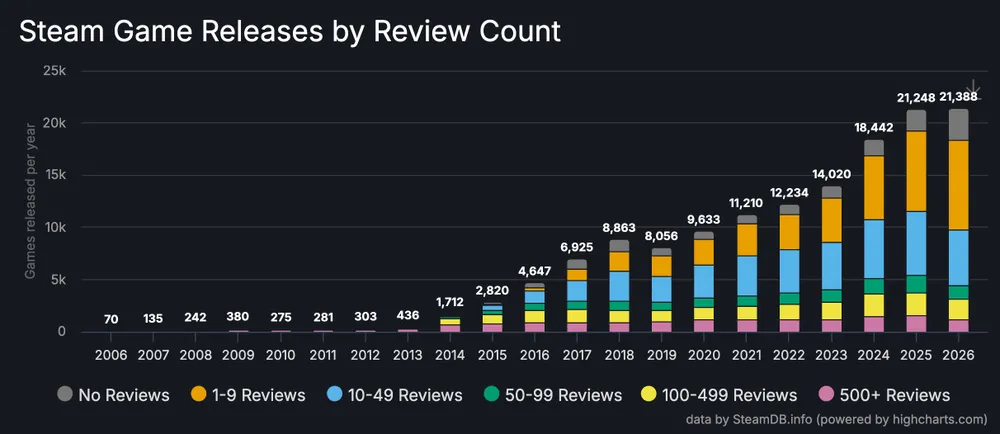Image resolution: width=1000 pixels, height=434 pixels.
Task: Select the orange 1-9 Reviews segment for 2021
Action: (x=748, y=240)
